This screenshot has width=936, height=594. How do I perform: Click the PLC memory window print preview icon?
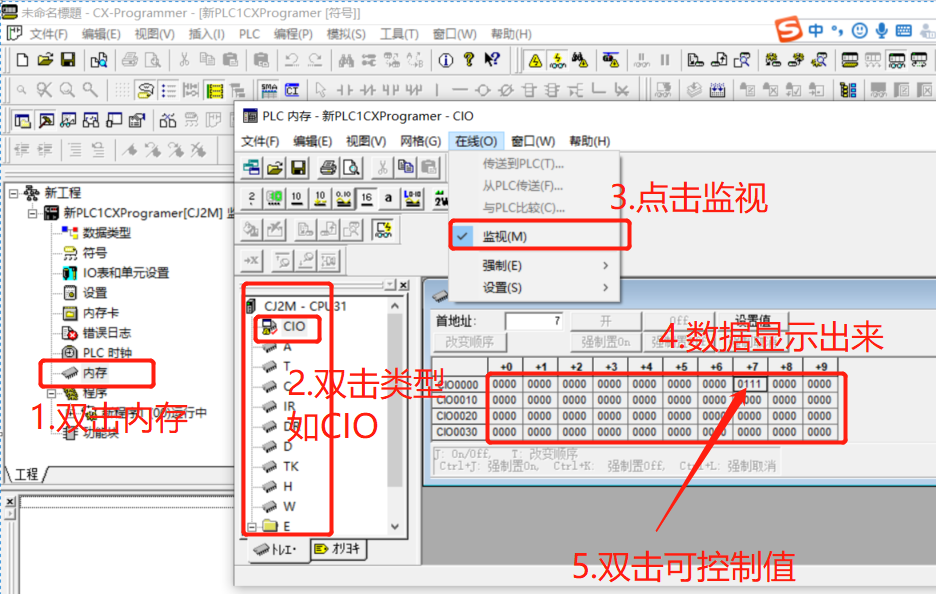click(352, 167)
